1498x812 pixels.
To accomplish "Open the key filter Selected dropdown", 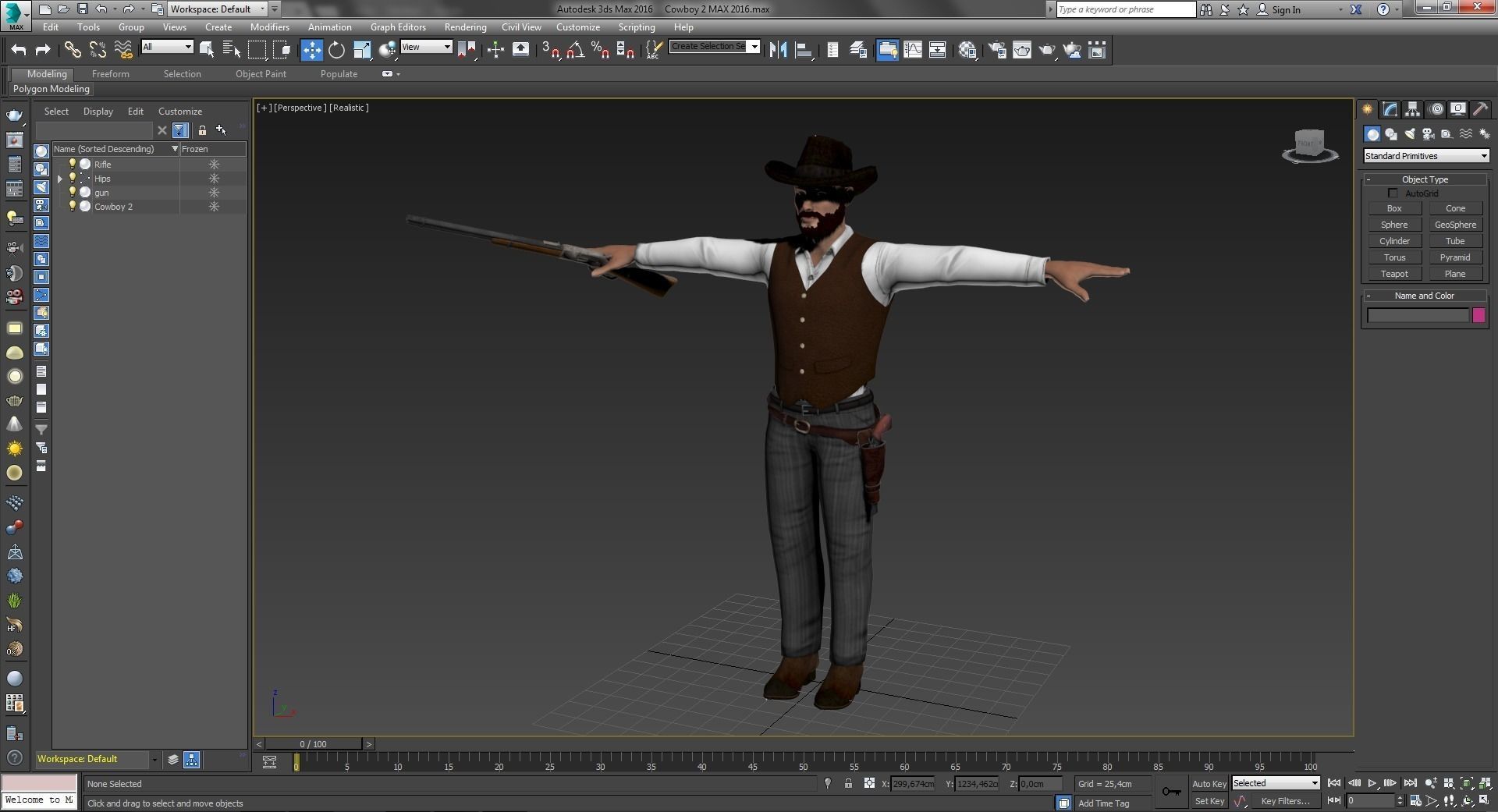I will coord(1276,783).
